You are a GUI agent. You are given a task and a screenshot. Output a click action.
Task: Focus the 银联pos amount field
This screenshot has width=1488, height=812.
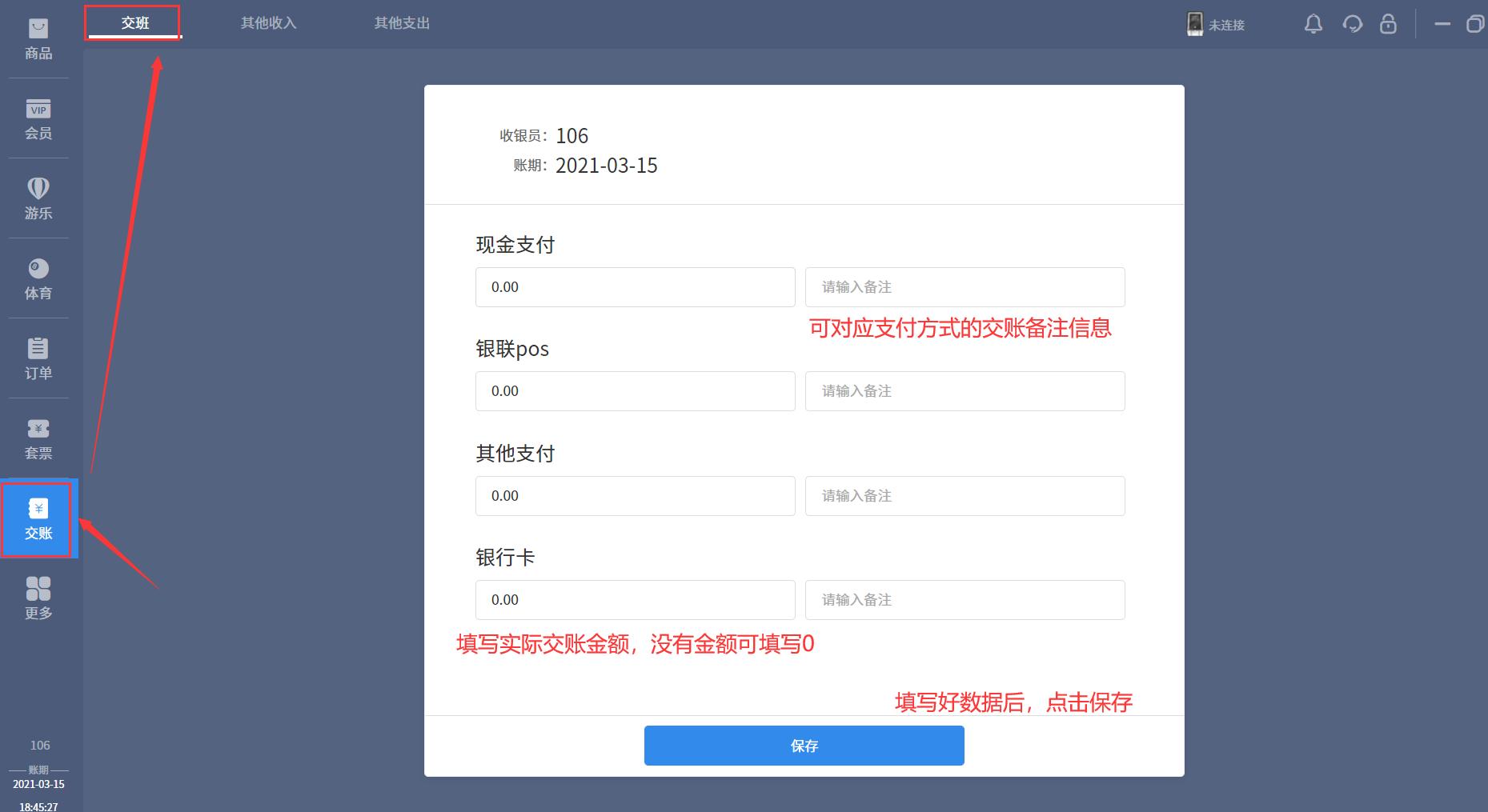[x=635, y=391]
